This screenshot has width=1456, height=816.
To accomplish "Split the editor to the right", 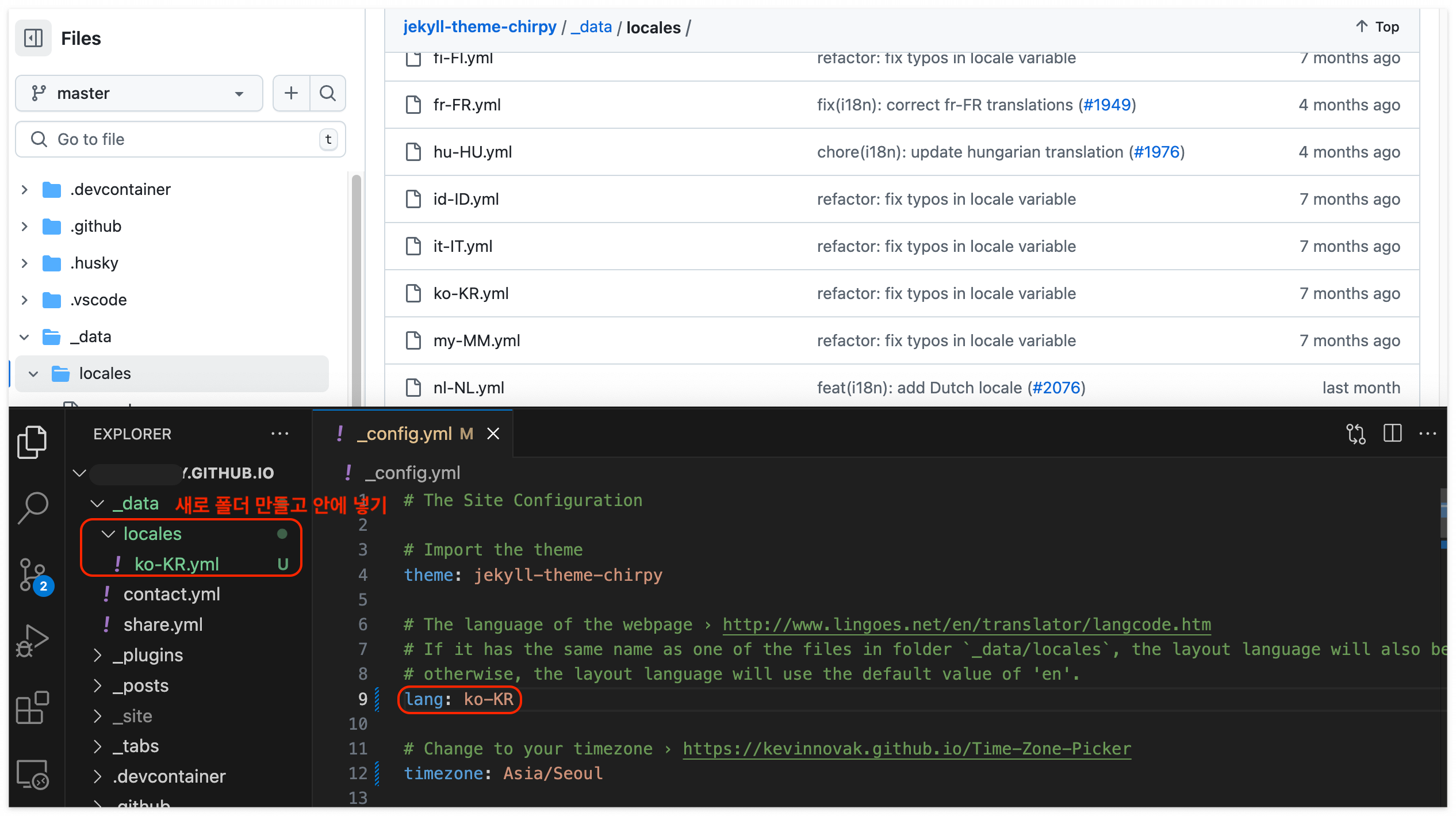I will click(1392, 434).
